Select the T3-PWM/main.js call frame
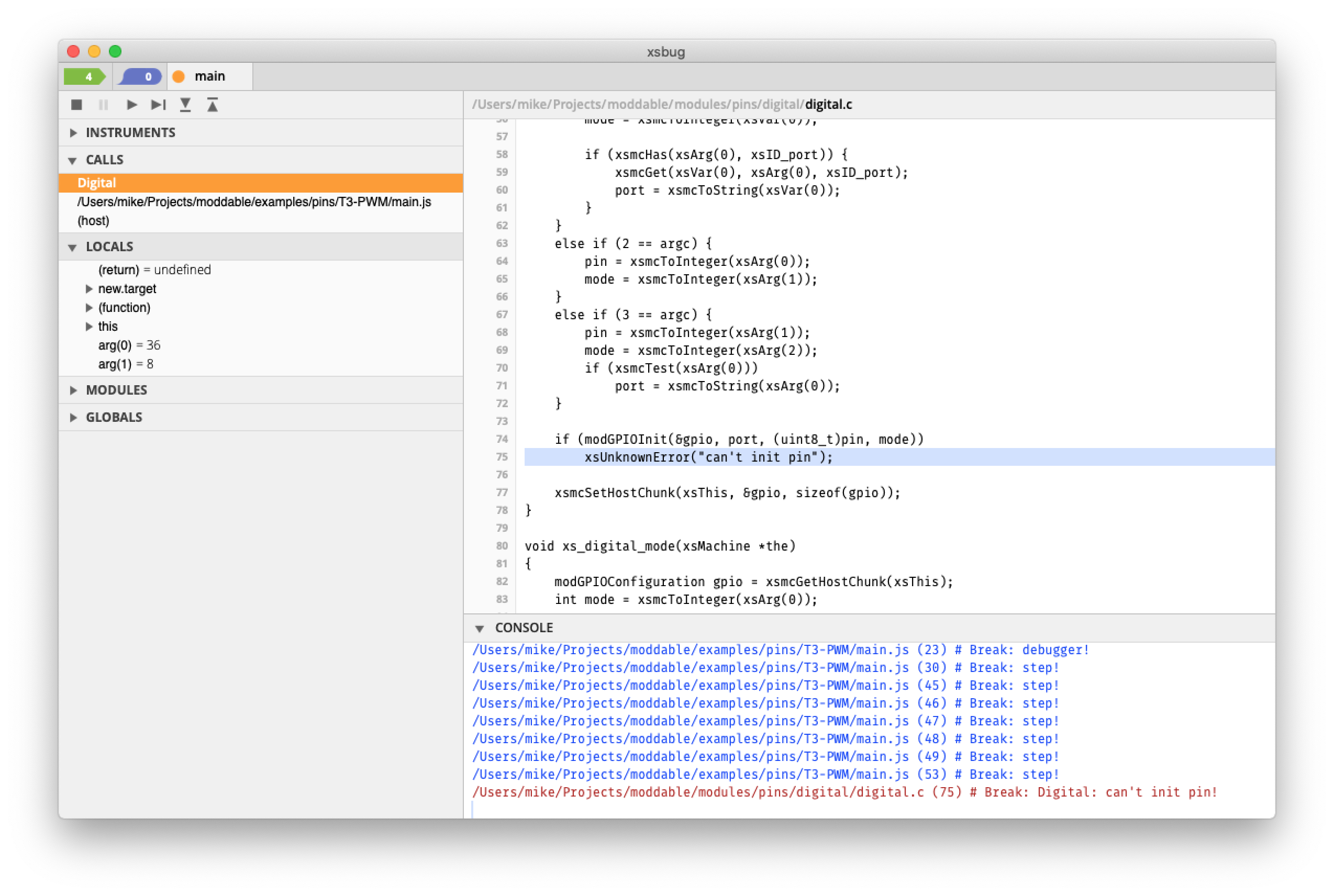This screenshot has width=1334, height=896. click(x=254, y=201)
